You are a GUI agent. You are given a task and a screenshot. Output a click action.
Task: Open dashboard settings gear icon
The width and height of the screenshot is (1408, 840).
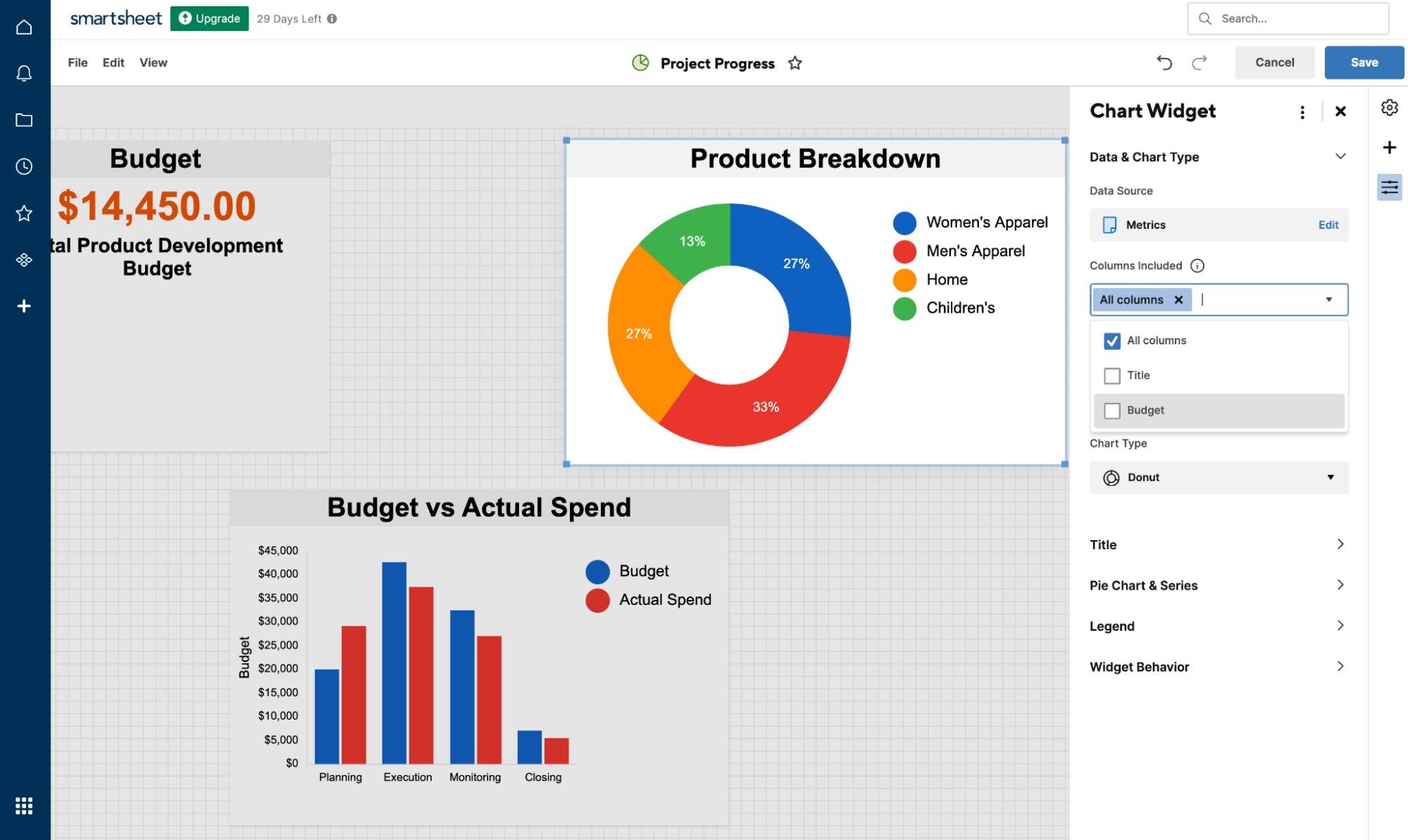1389,108
